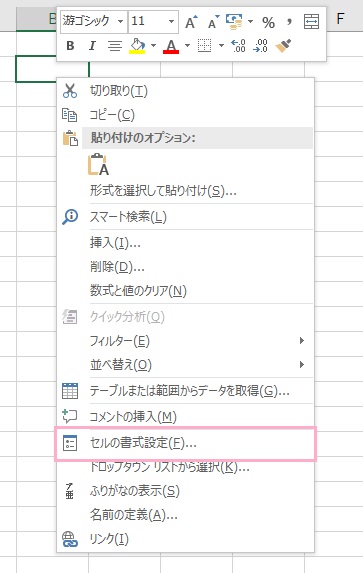Screen dimensions: 363x573
Task: Decrease font size with small A icon
Action: pos(213,22)
